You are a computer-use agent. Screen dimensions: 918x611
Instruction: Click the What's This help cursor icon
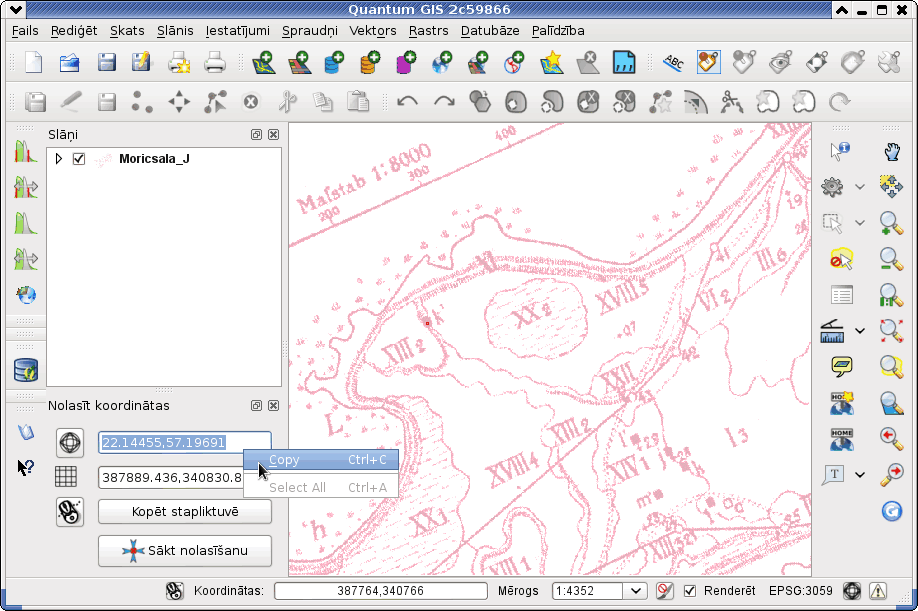coord(25,468)
